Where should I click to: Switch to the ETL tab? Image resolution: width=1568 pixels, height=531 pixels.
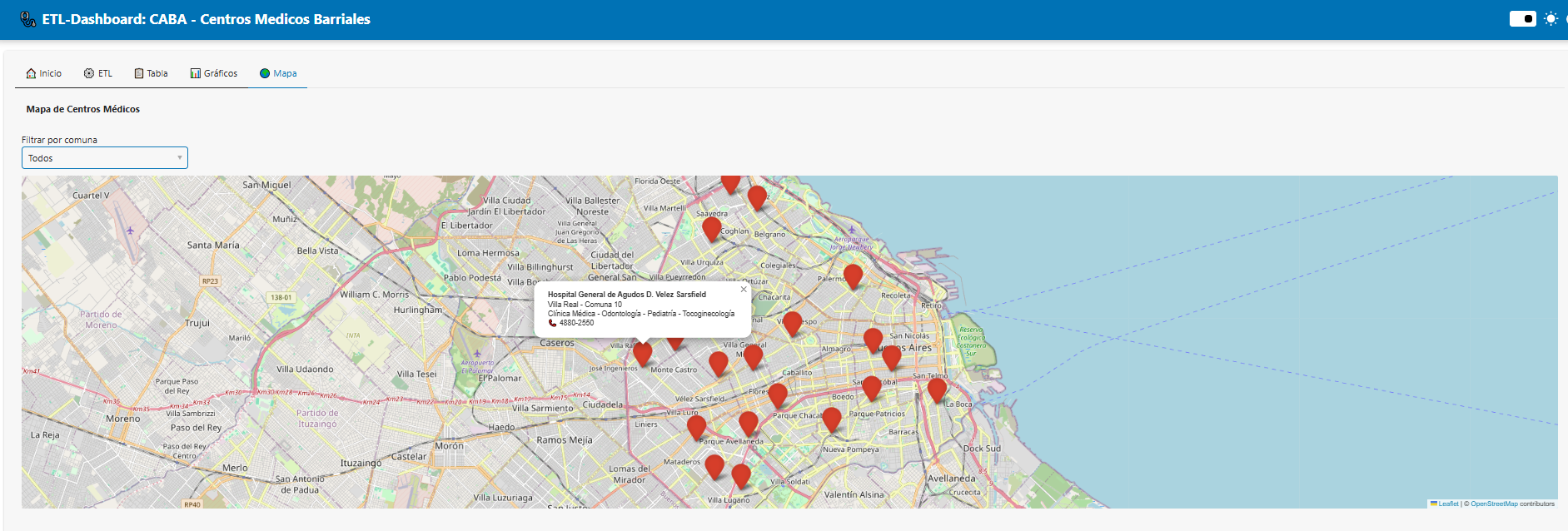[98, 73]
